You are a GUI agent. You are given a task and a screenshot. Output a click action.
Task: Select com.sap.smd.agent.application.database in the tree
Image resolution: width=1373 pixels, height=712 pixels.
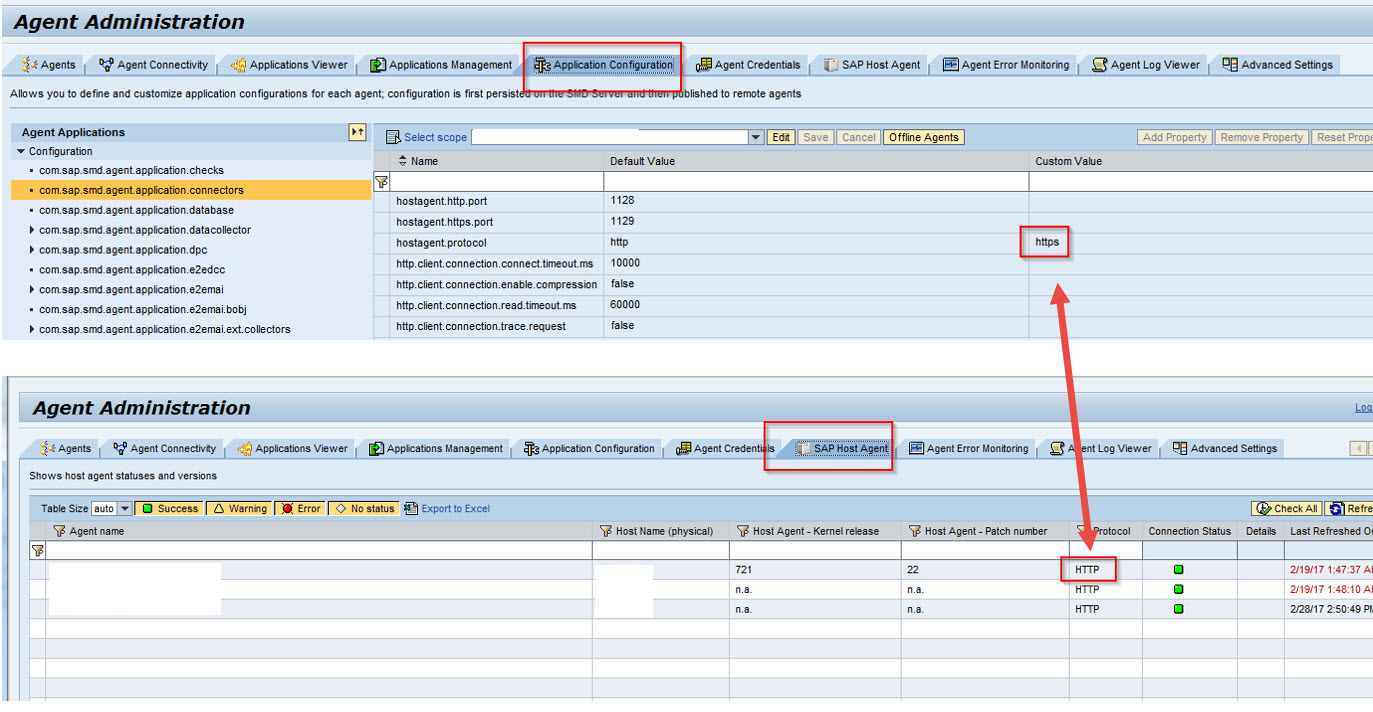click(136, 210)
